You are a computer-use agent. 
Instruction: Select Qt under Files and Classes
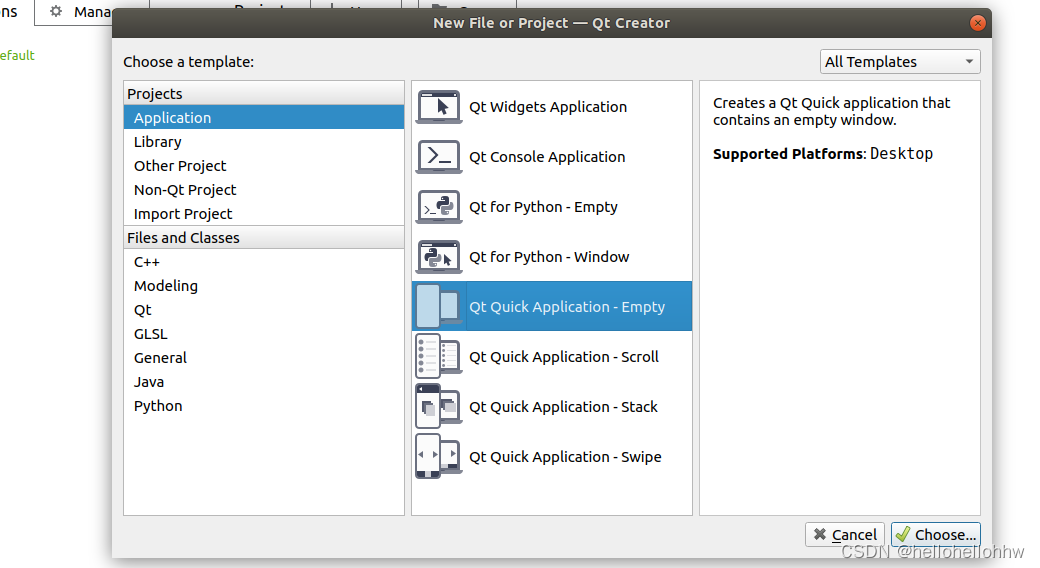(264, 310)
